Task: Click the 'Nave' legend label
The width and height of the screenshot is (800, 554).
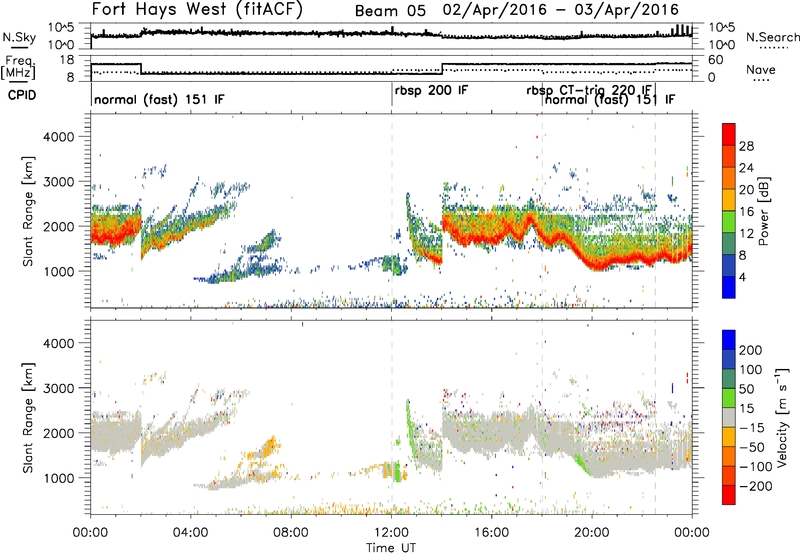Action: 760,69
